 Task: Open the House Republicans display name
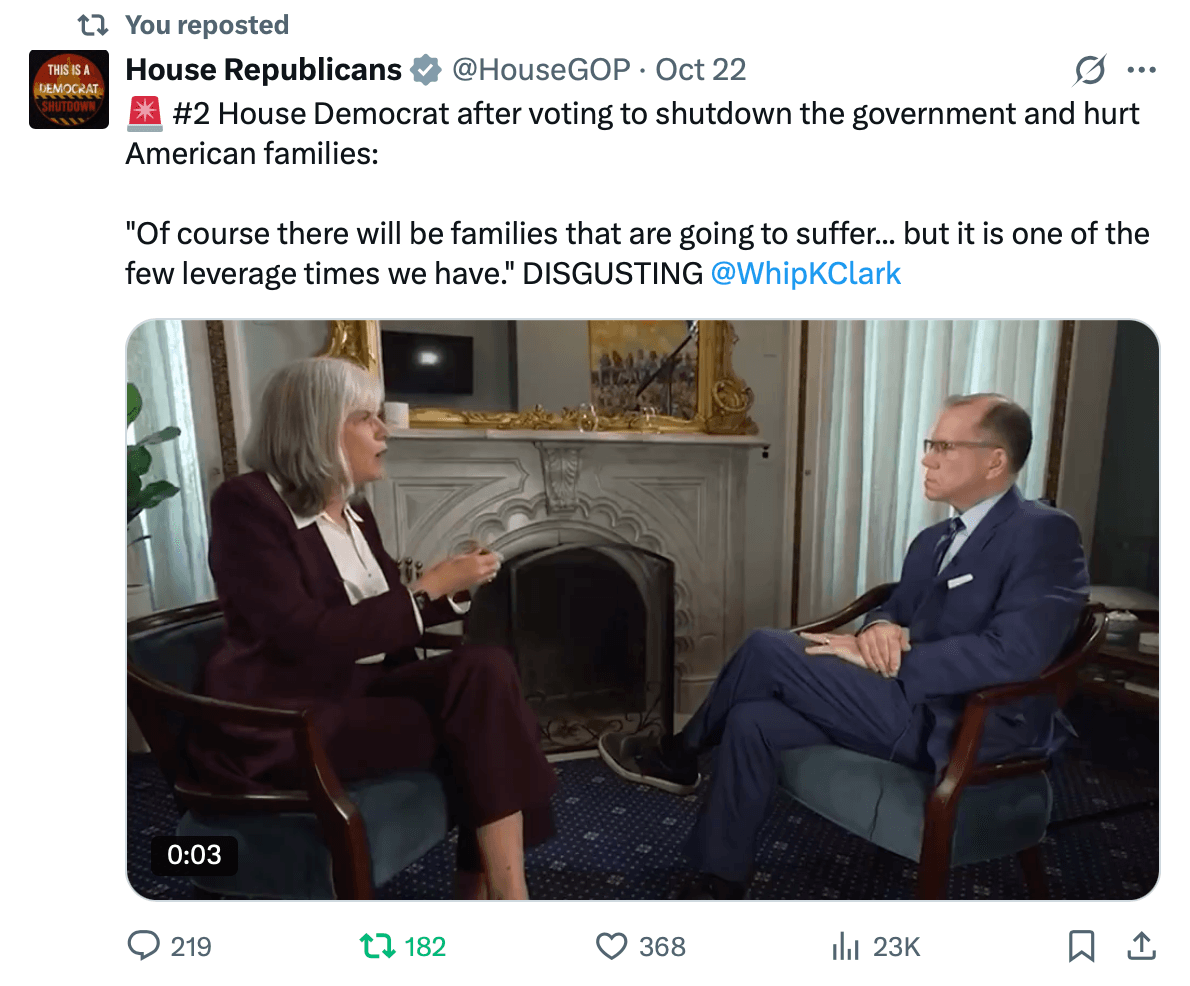pyautogui.click(x=263, y=70)
